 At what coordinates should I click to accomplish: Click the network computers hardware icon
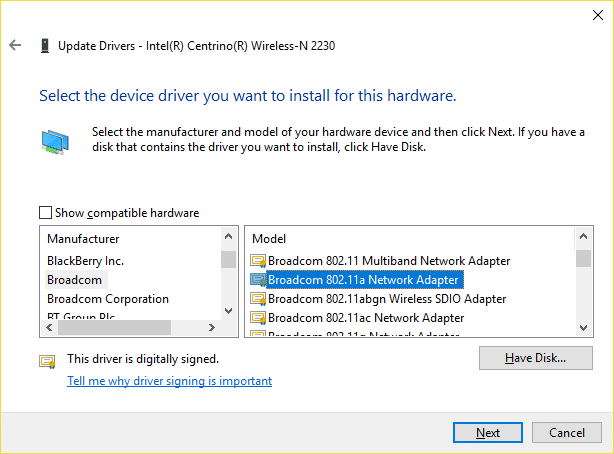pos(55,142)
